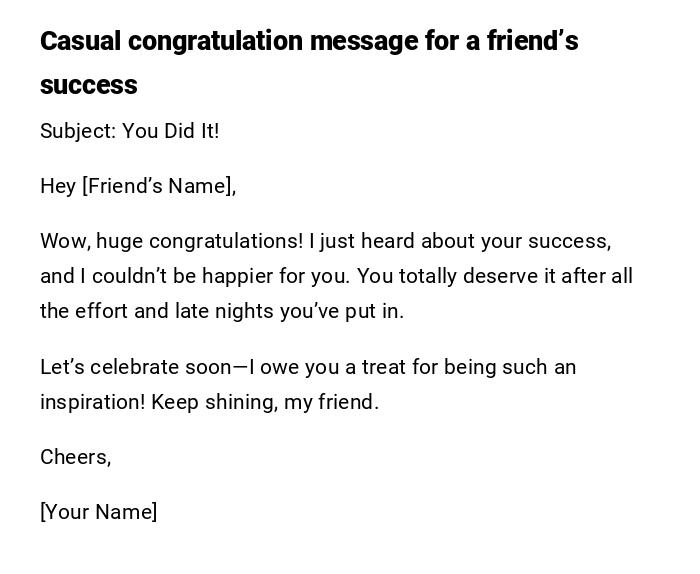Click the text "I just heard about your success"
Screen dimensions: 700x574
(459, 241)
